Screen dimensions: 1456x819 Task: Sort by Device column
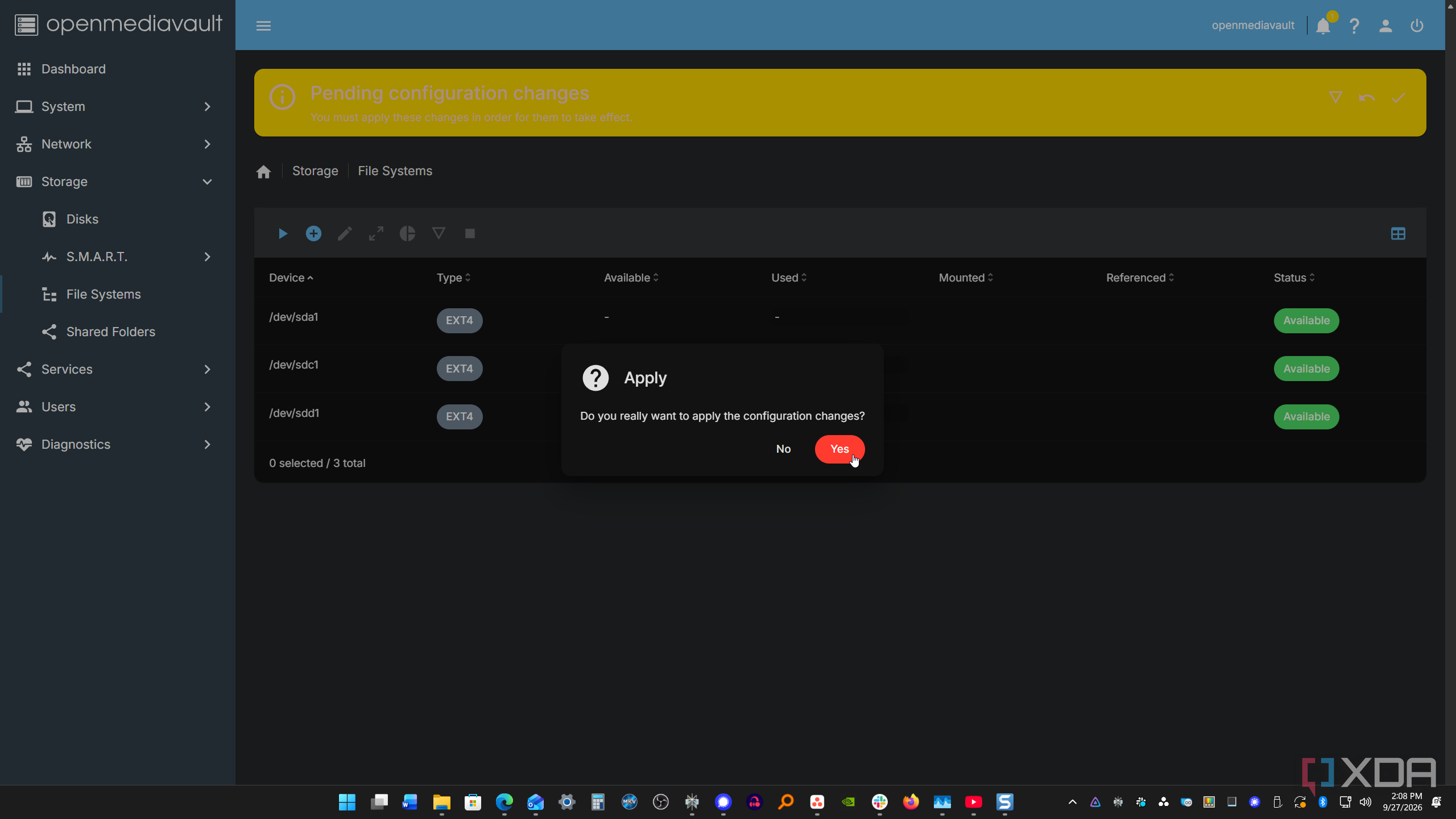click(291, 278)
